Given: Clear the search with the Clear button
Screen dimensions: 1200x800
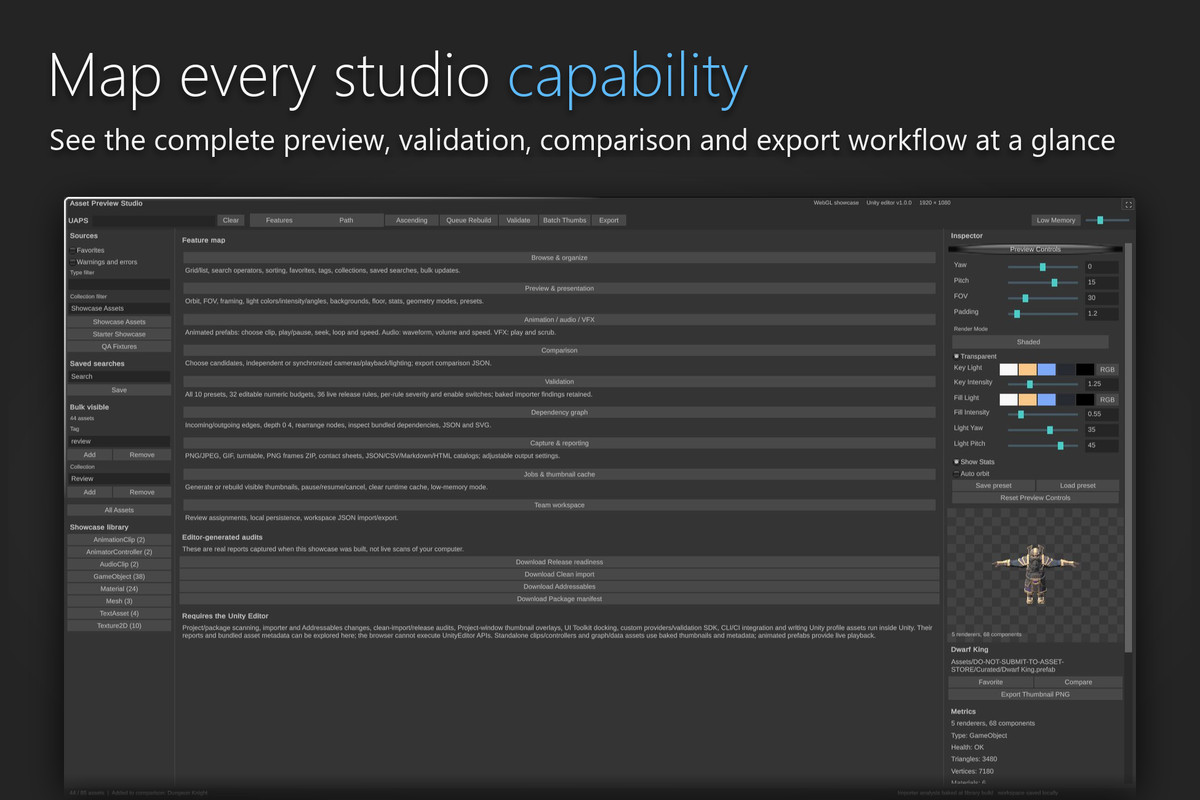Looking at the screenshot, I should (231, 220).
